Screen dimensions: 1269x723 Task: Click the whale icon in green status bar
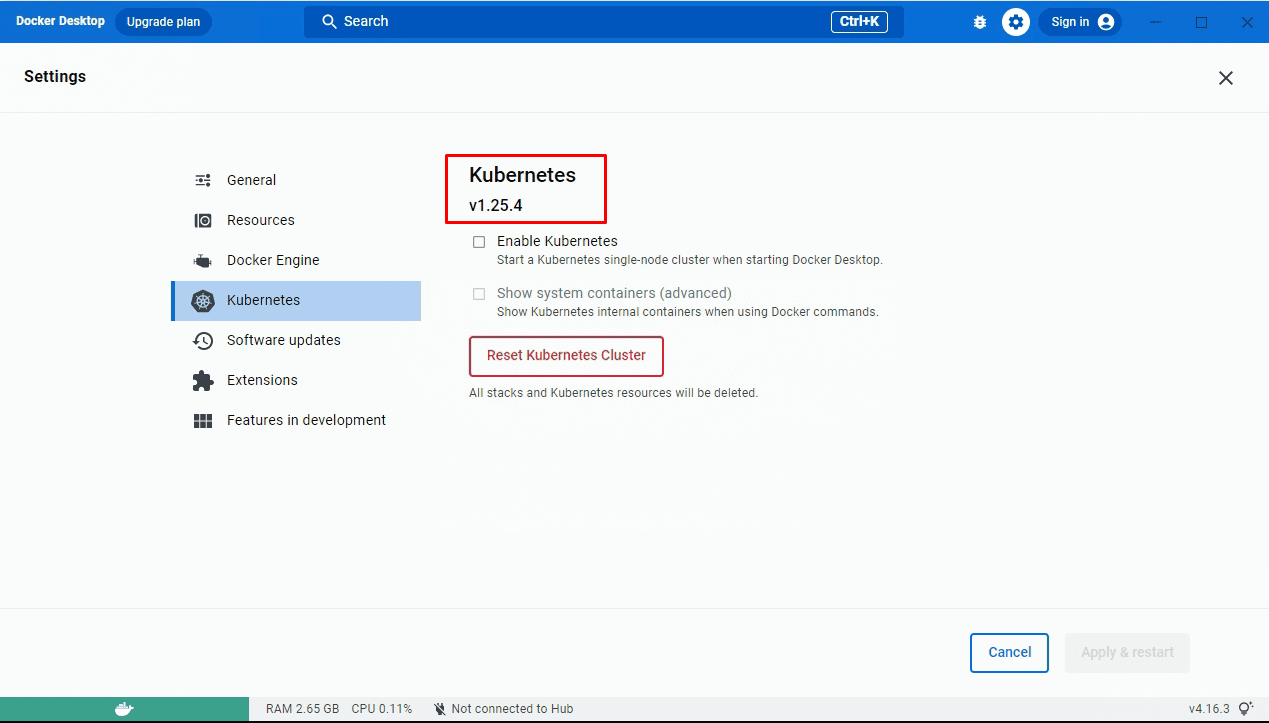point(124,709)
